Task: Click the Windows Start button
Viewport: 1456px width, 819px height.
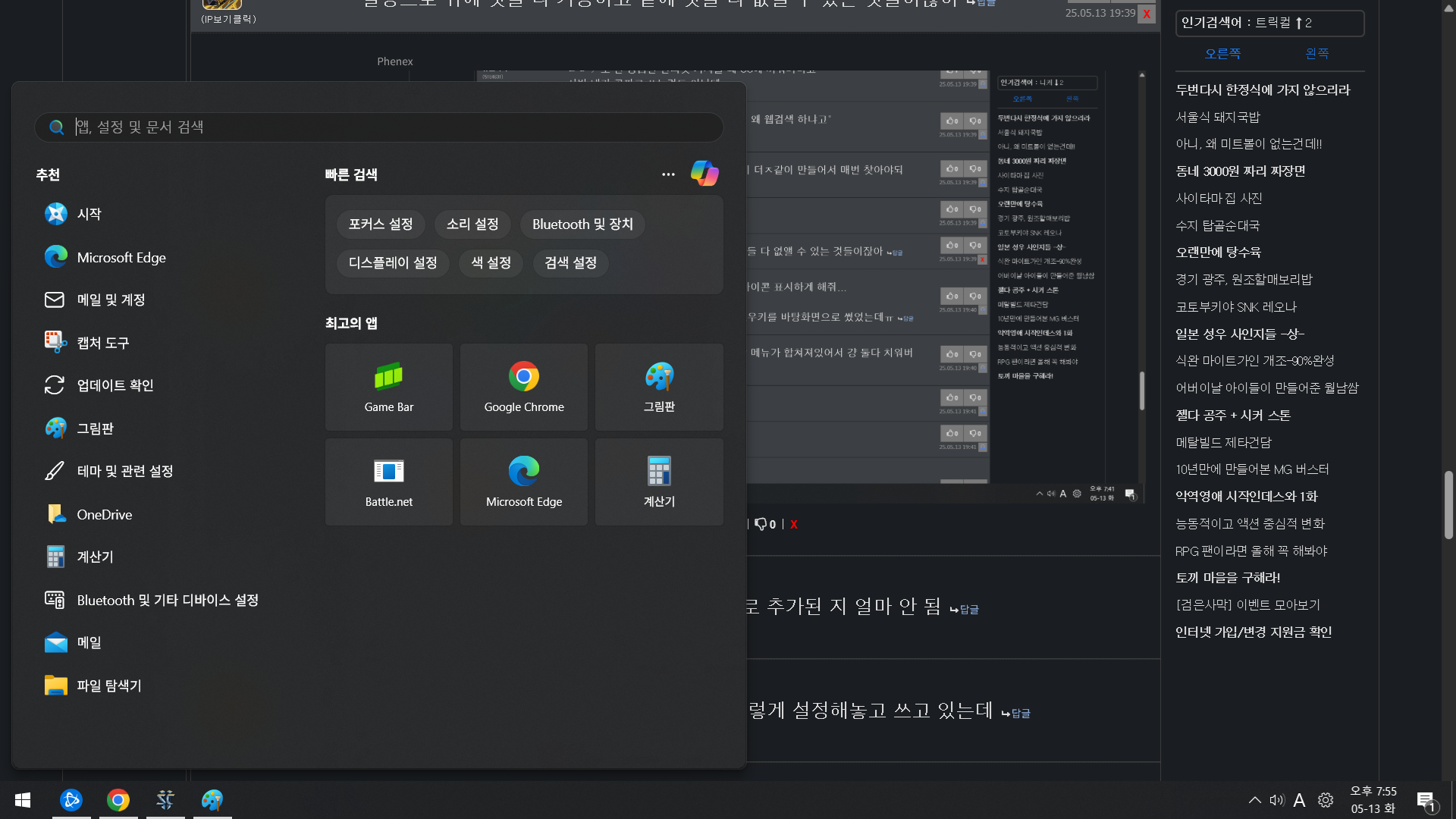Action: (x=23, y=800)
